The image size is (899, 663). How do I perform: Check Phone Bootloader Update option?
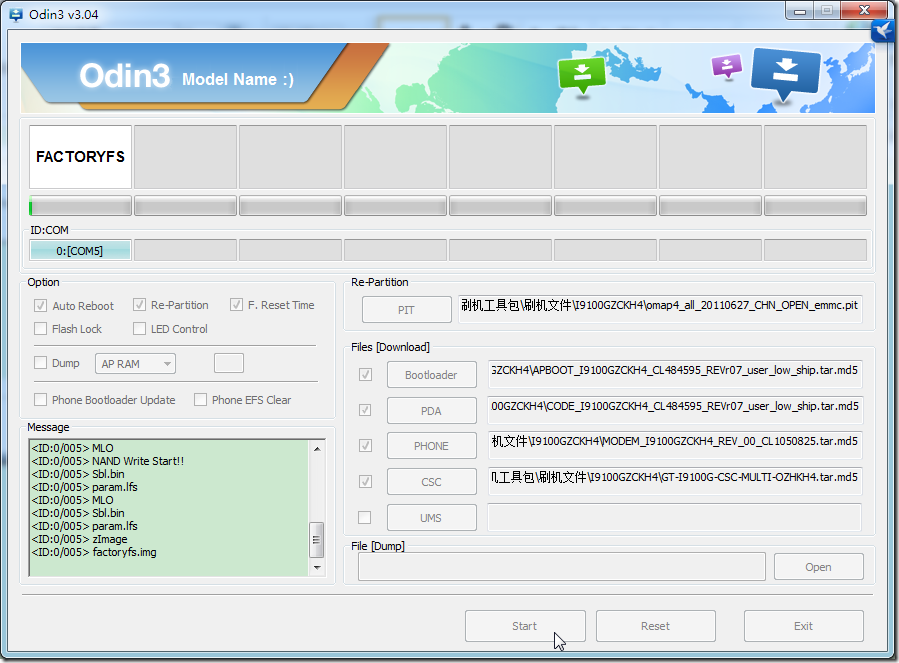40,400
